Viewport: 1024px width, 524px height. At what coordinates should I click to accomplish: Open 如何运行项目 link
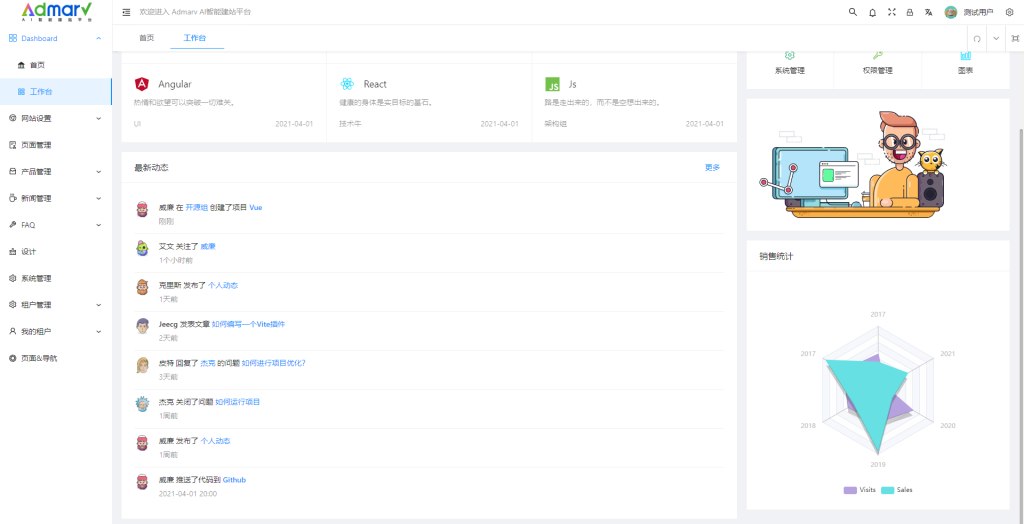(238, 402)
